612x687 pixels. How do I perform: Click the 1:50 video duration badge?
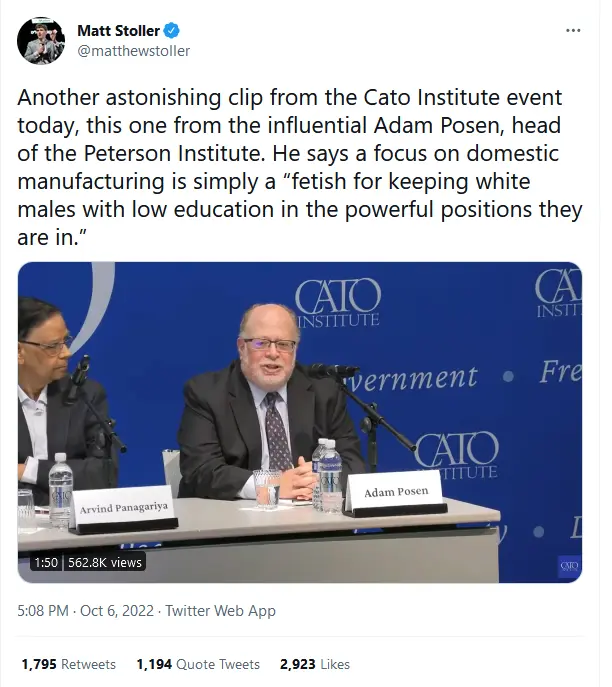point(46,562)
